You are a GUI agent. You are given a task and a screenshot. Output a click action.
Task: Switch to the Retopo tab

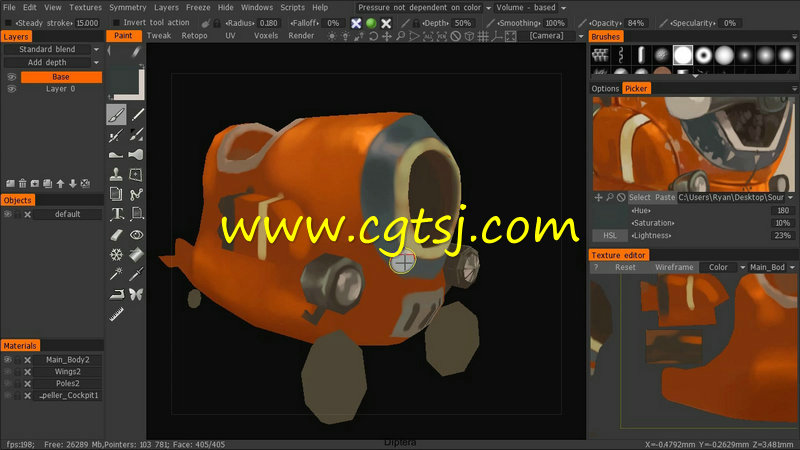click(194, 36)
